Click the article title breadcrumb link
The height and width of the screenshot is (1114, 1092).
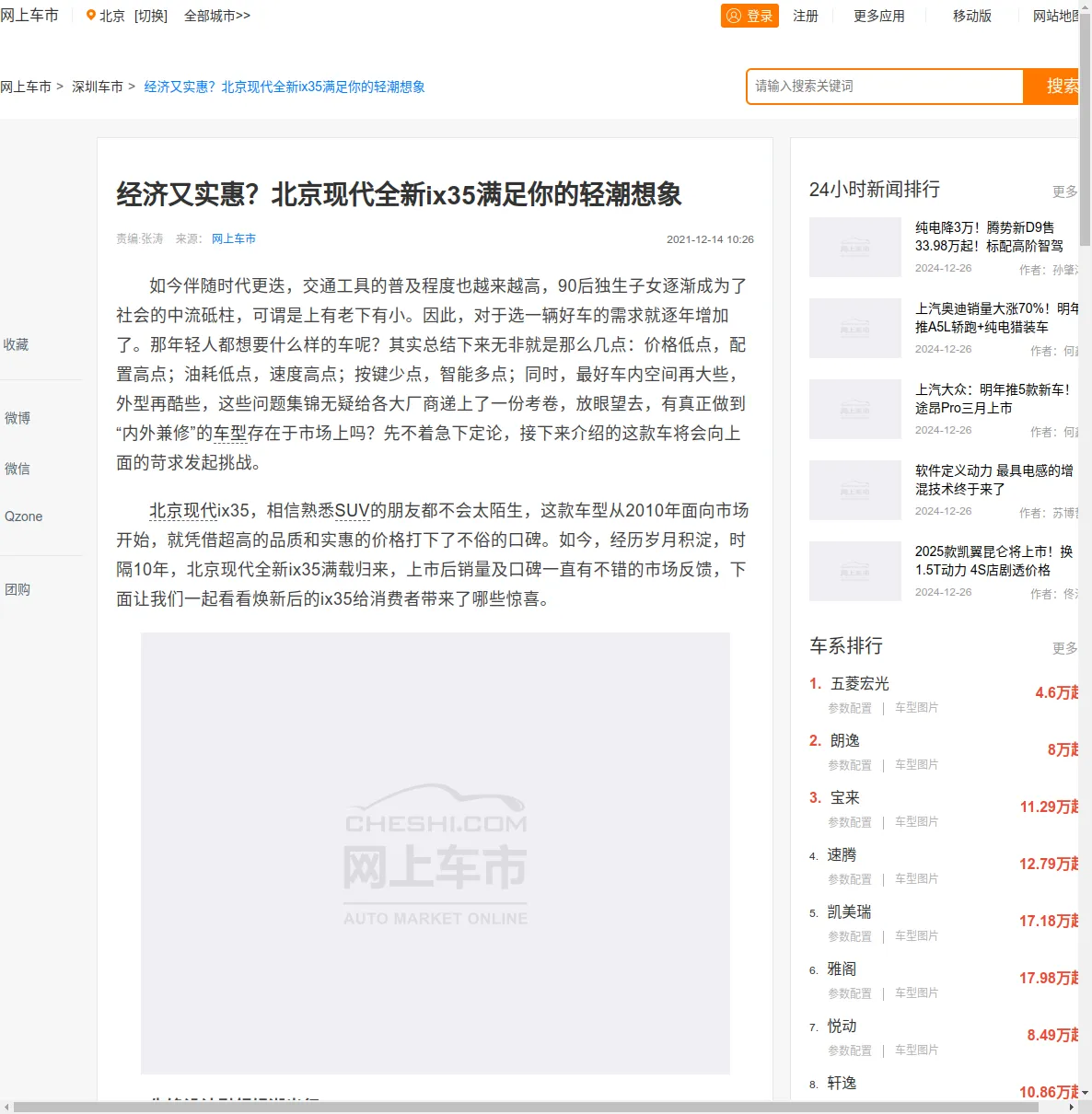(285, 87)
